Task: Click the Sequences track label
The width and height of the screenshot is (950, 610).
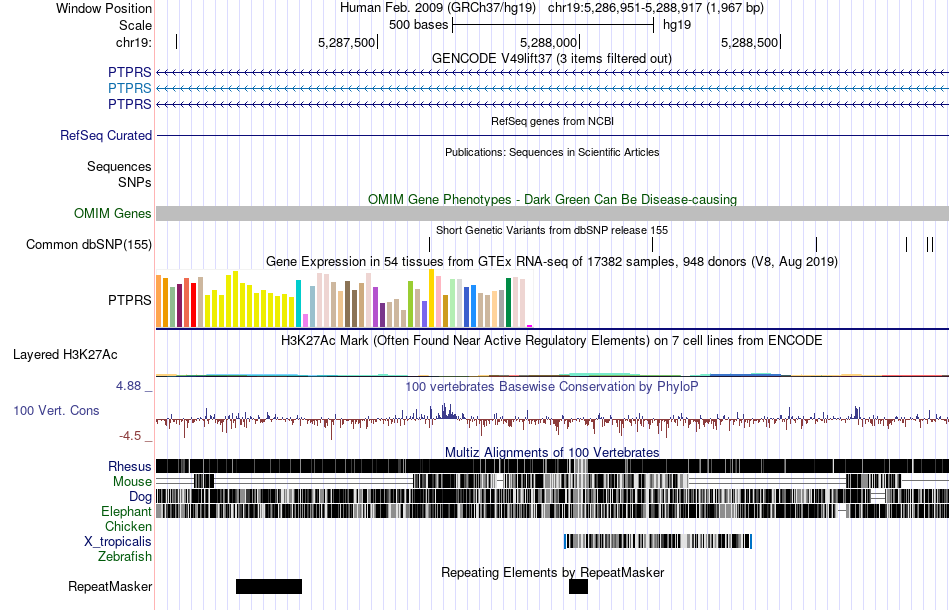Action: [x=119, y=167]
